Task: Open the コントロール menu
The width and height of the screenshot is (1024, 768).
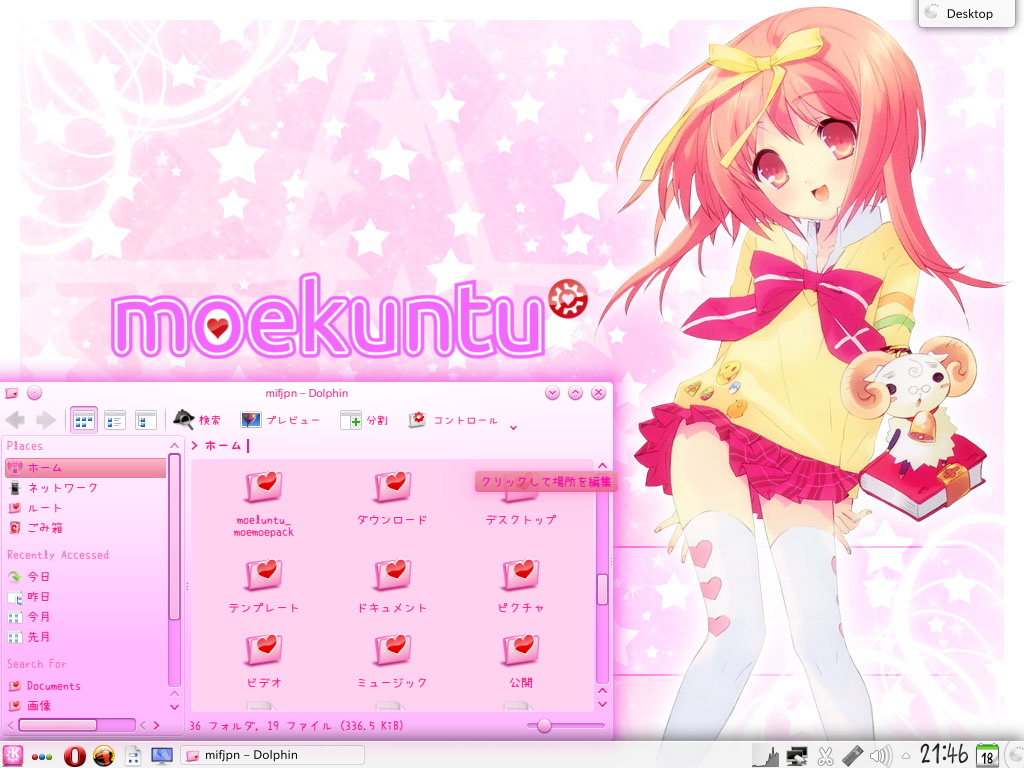Action: pyautogui.click(x=453, y=420)
